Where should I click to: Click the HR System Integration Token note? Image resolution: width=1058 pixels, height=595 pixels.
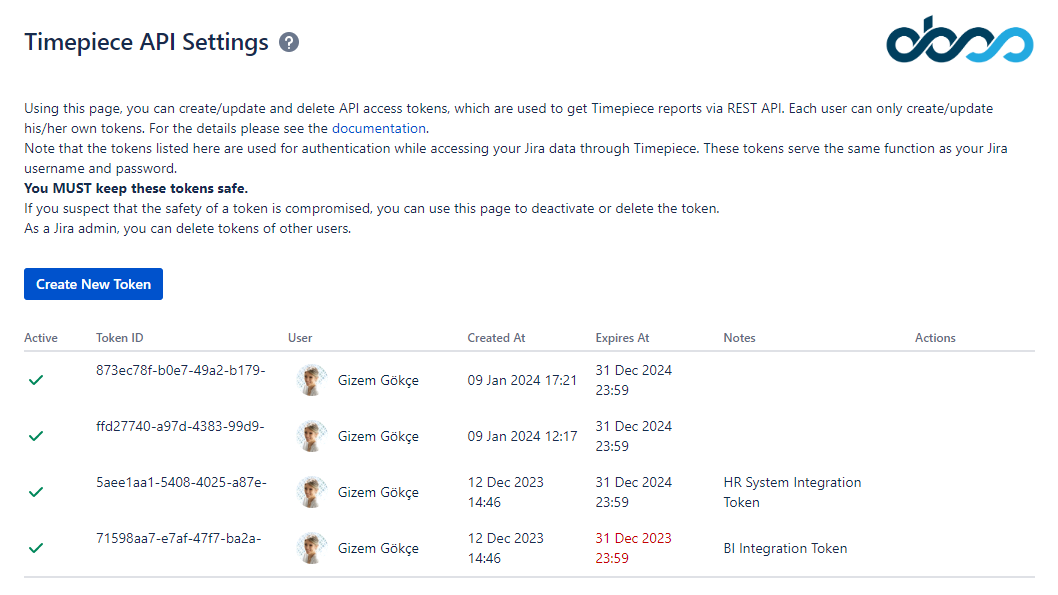[792, 492]
